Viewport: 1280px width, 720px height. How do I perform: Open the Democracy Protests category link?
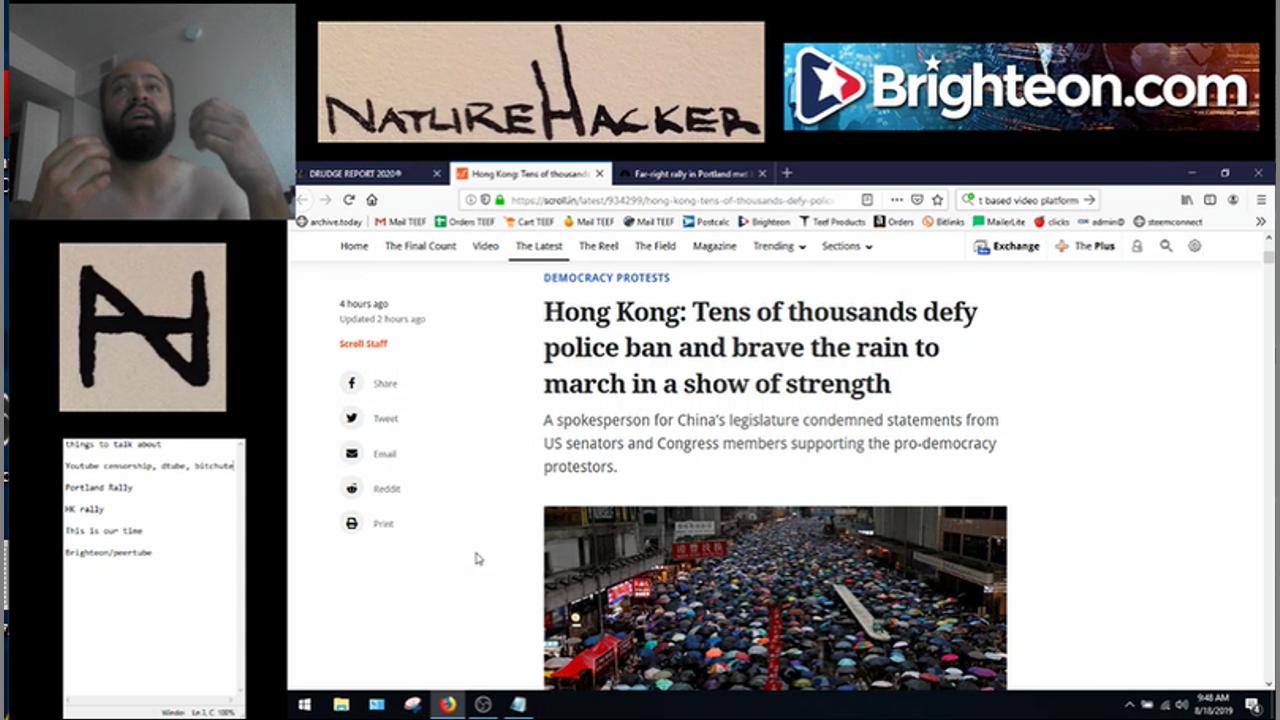click(606, 278)
